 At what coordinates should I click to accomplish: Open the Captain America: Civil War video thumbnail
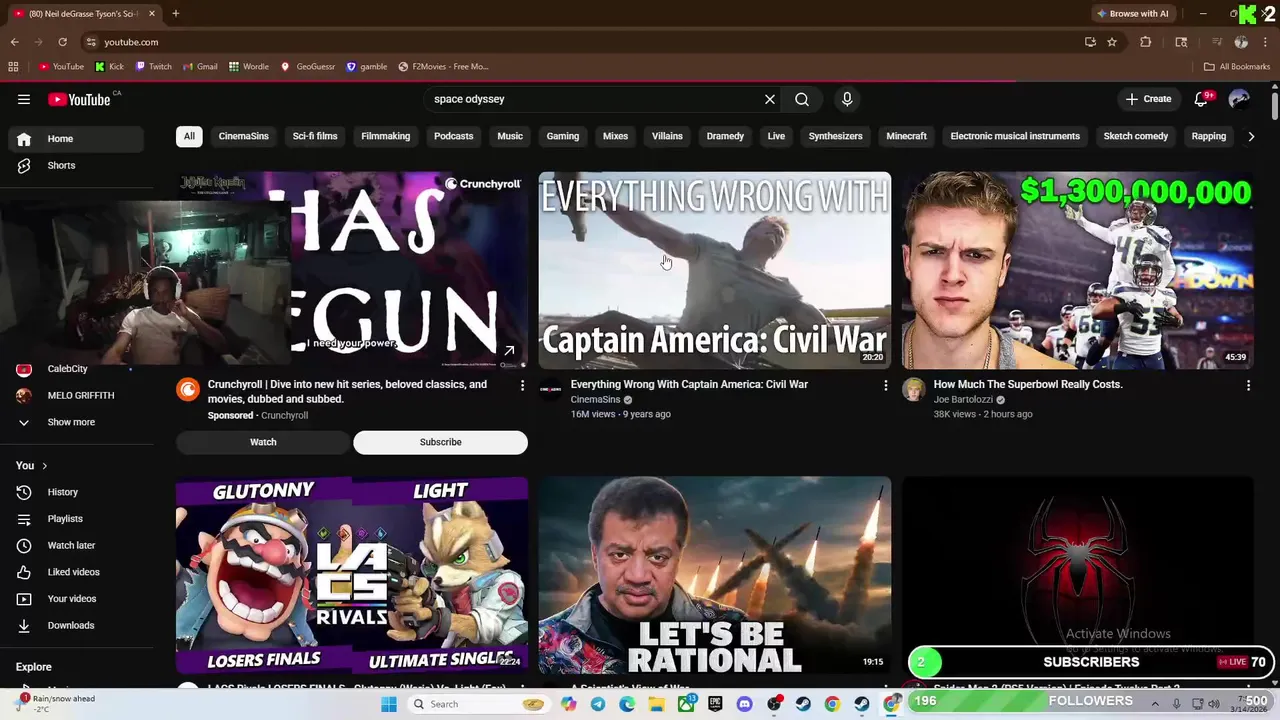pos(715,270)
